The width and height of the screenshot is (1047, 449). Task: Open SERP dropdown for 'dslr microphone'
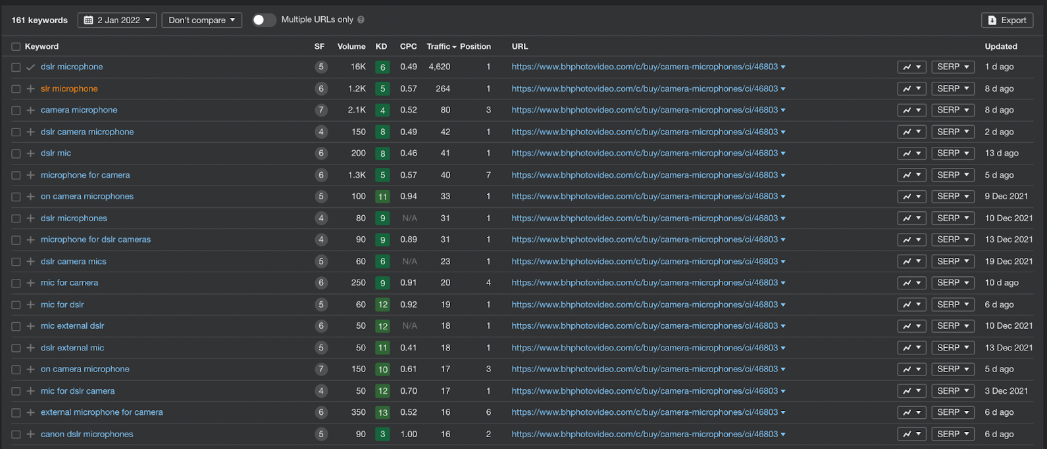click(953, 67)
